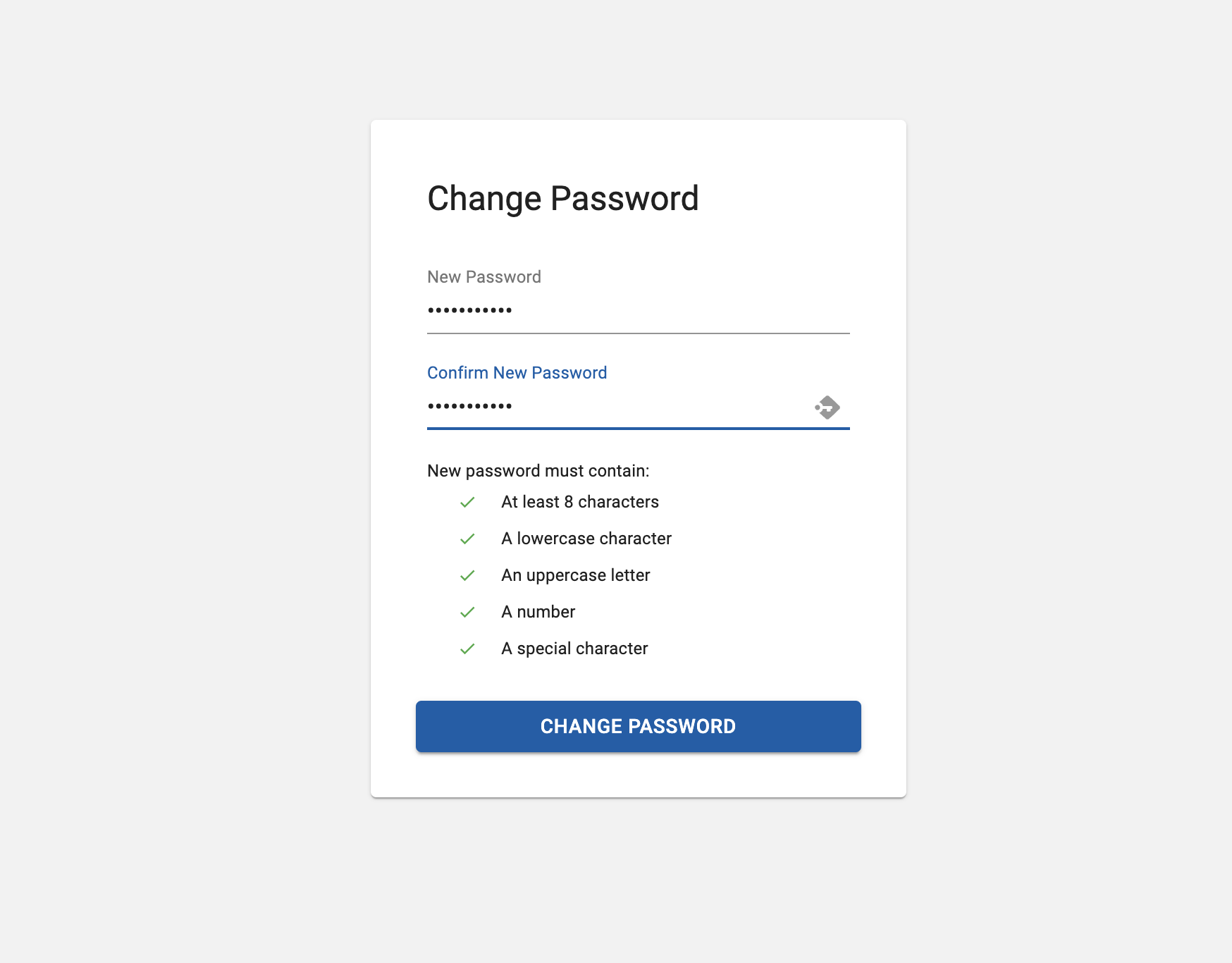The height and width of the screenshot is (963, 1232).
Task: Click the uppercase letter checkmark icon
Action: point(467,575)
